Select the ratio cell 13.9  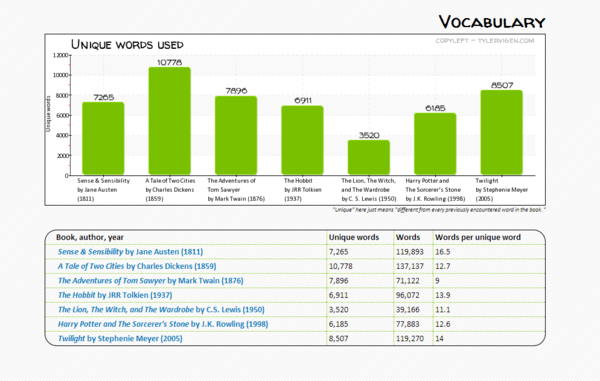click(443, 295)
